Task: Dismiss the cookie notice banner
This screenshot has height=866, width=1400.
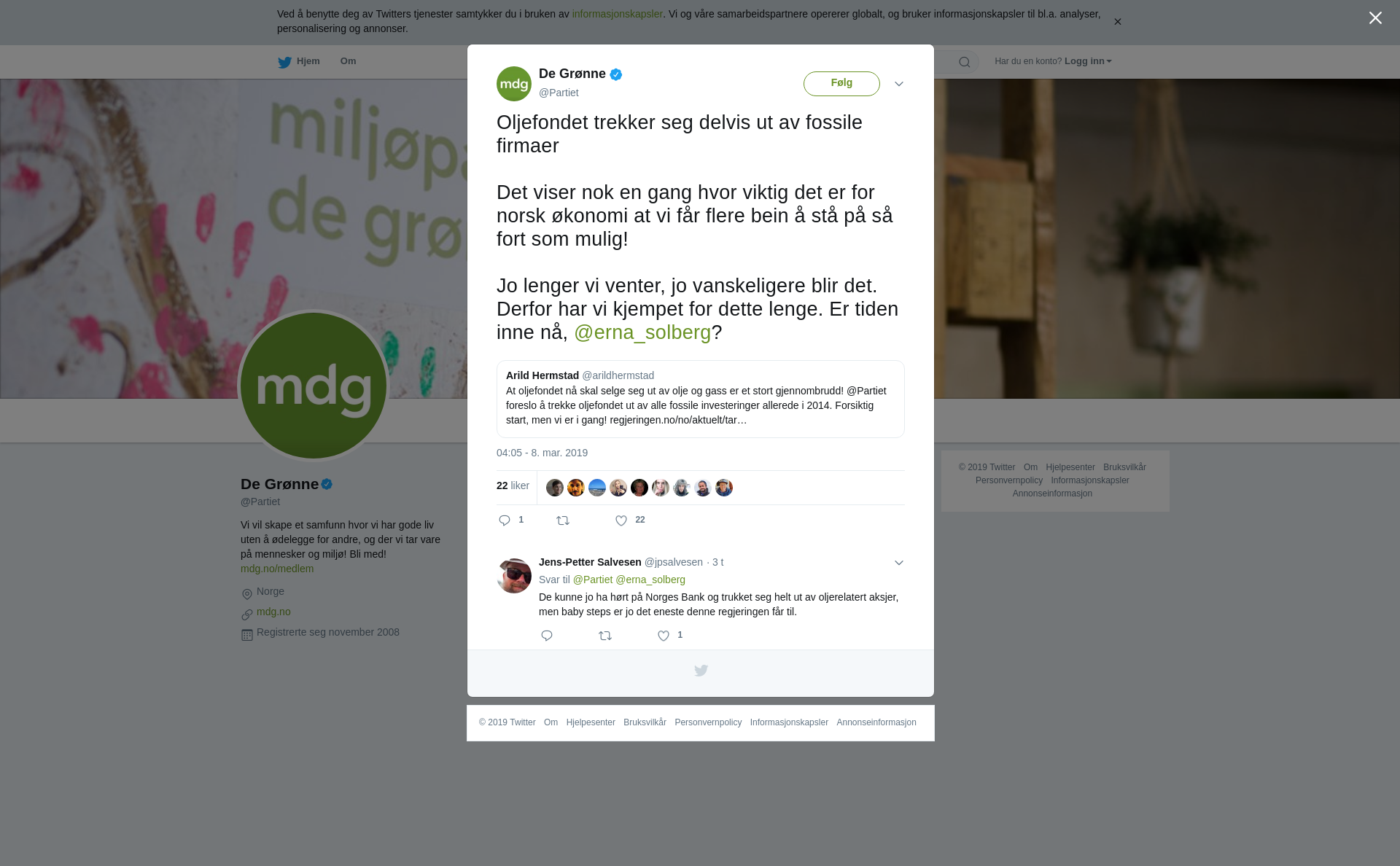Action: pos(1117,22)
